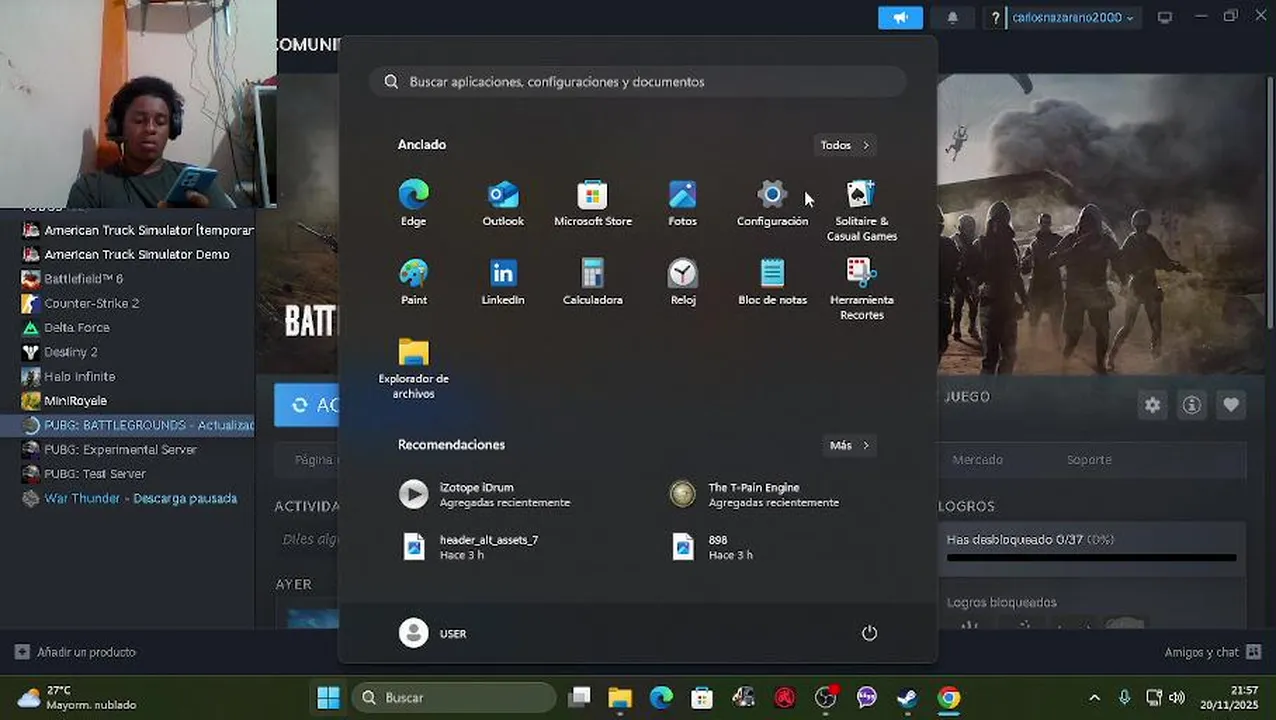Image resolution: width=1276 pixels, height=720 pixels.
Task: Open the Paint app
Action: [x=413, y=282]
